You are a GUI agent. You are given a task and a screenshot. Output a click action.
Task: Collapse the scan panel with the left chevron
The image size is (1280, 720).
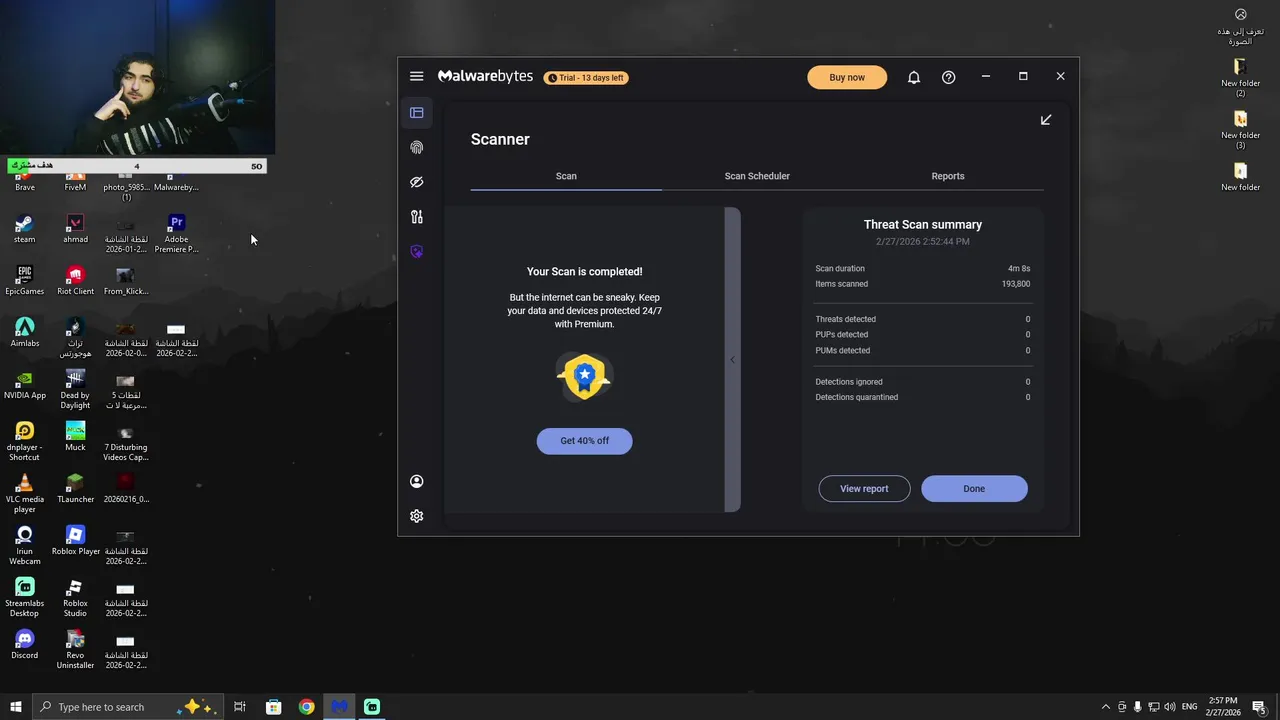click(x=732, y=360)
